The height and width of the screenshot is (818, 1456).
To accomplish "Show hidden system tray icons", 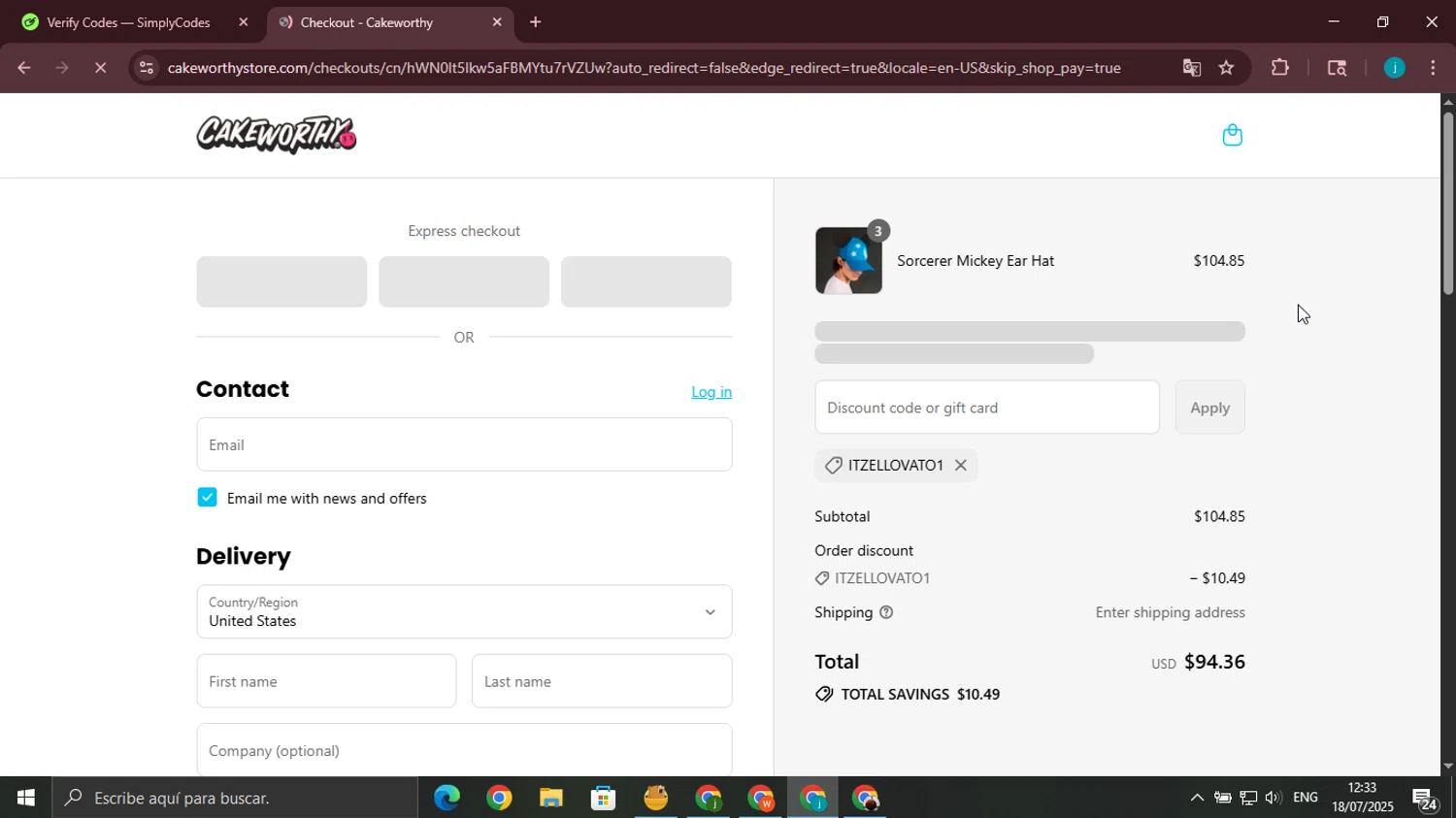I will click(1197, 798).
